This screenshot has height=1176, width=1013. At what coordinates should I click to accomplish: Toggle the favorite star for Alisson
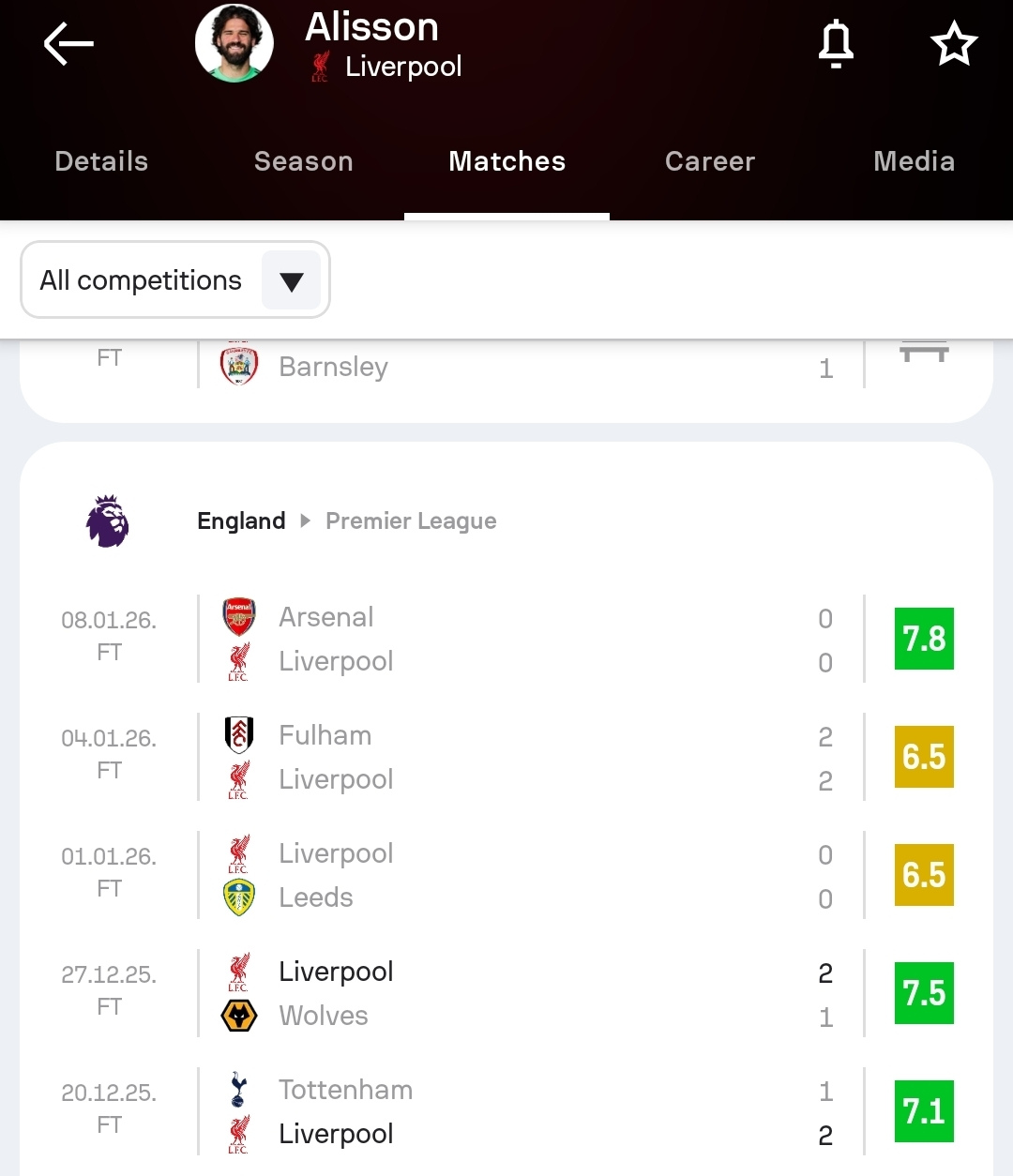click(953, 44)
